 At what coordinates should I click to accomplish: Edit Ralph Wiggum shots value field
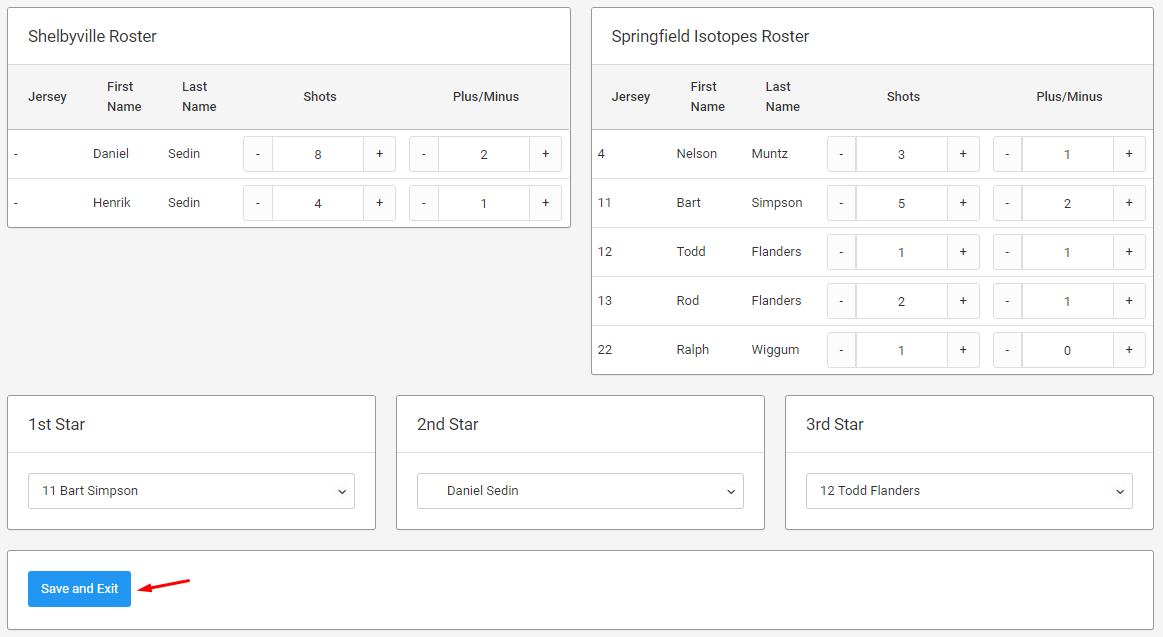click(902, 350)
